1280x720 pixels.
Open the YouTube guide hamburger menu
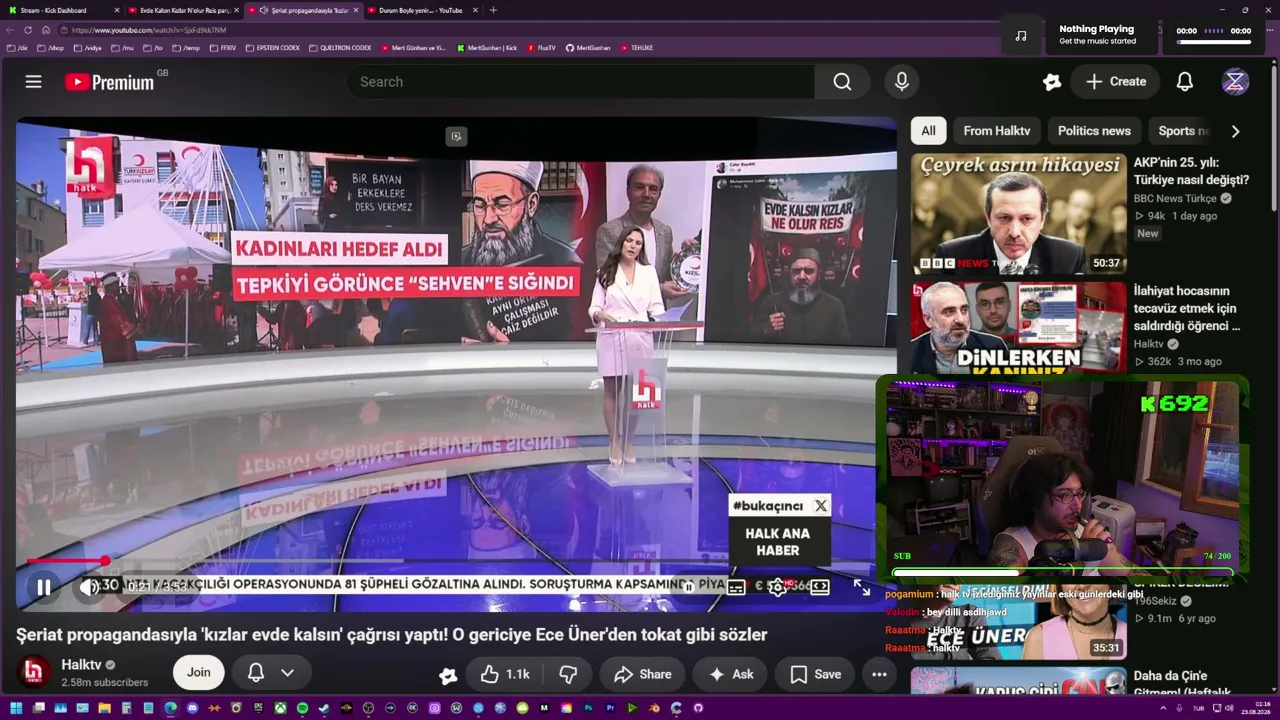[x=34, y=82]
